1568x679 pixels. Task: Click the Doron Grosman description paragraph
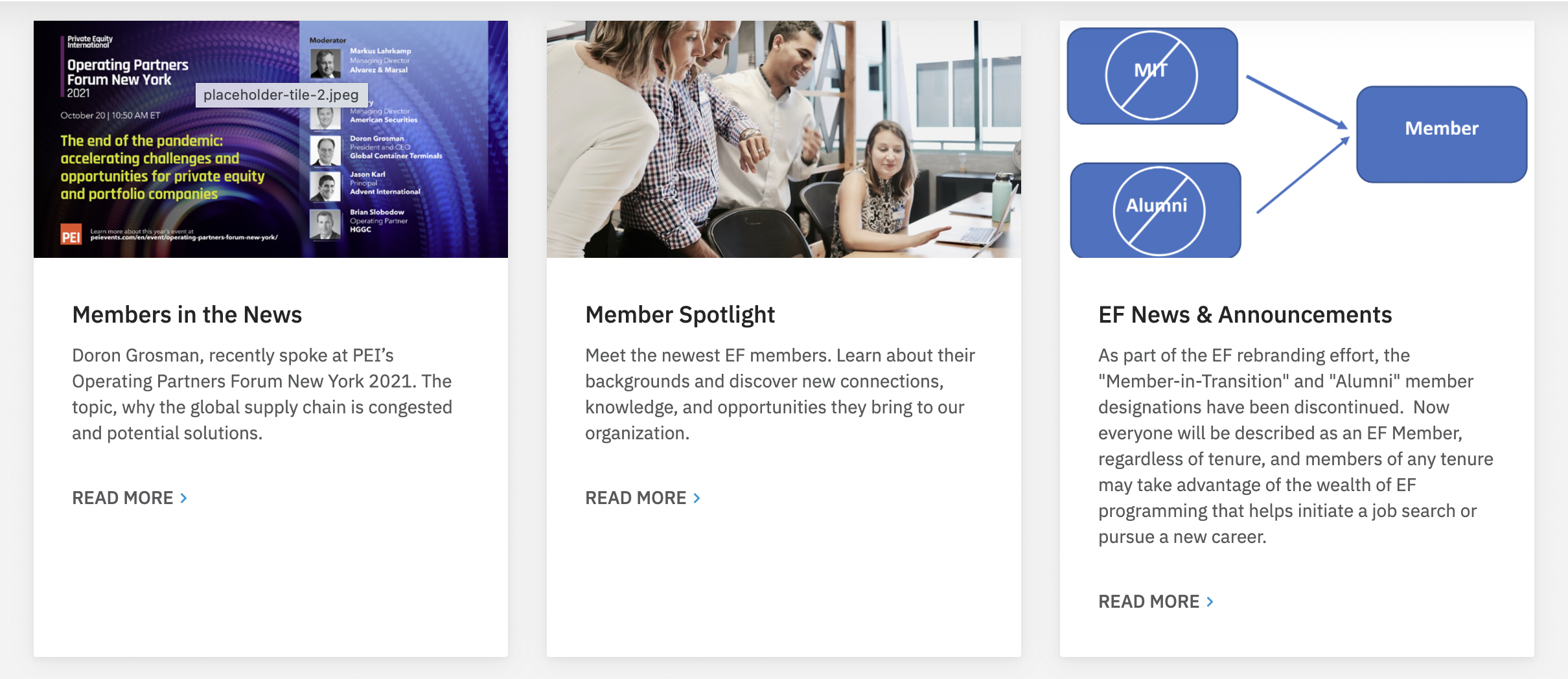[x=262, y=394]
